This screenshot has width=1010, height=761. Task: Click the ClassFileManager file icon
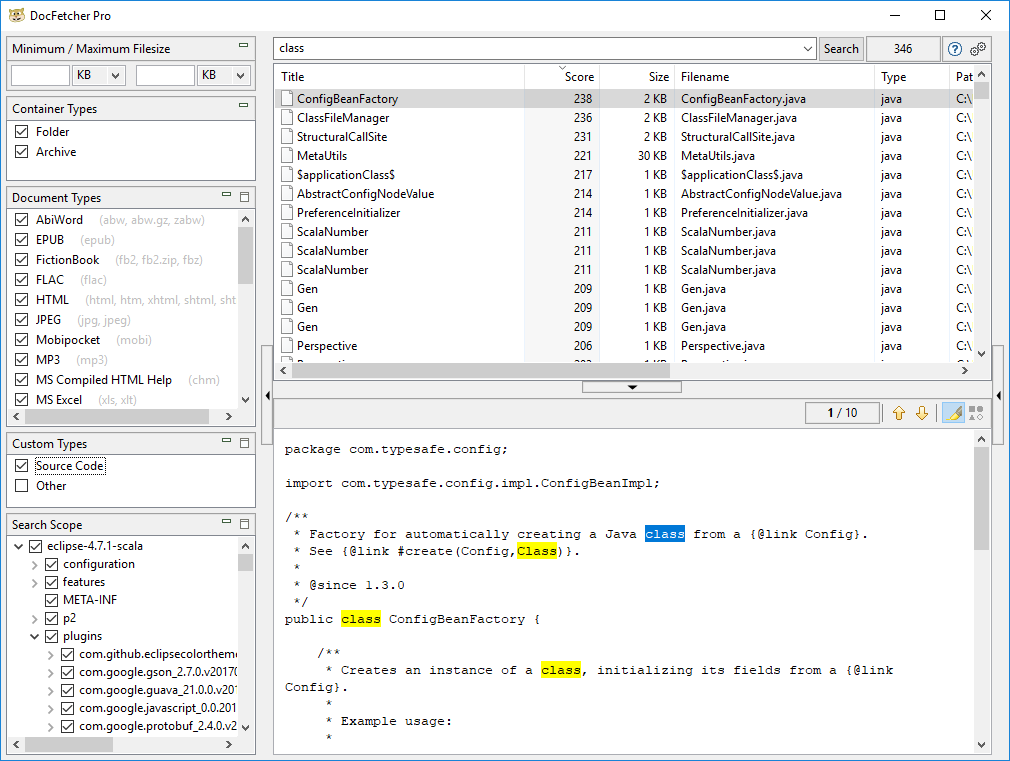(x=287, y=117)
